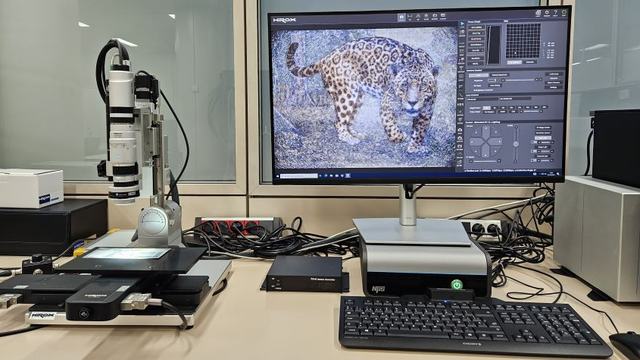The image size is (640, 360).
Task: Click the lower-left diagonal stage arrow
Action: [x=476, y=152]
